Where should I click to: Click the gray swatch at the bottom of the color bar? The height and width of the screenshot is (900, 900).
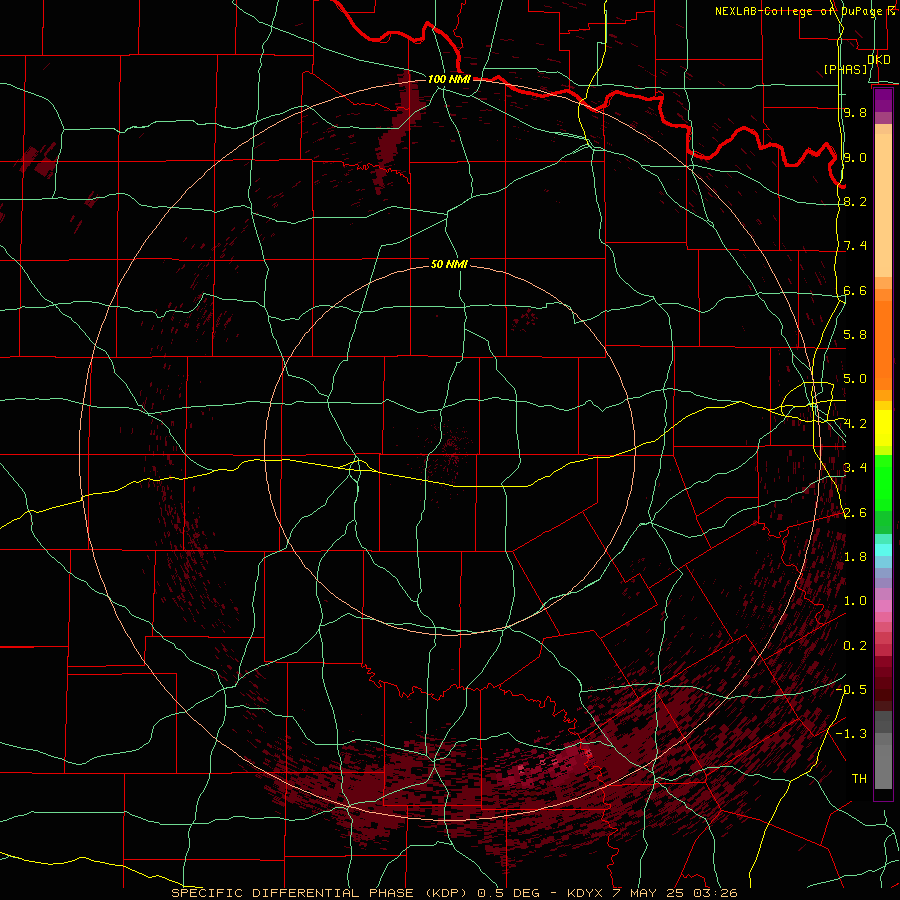883,767
